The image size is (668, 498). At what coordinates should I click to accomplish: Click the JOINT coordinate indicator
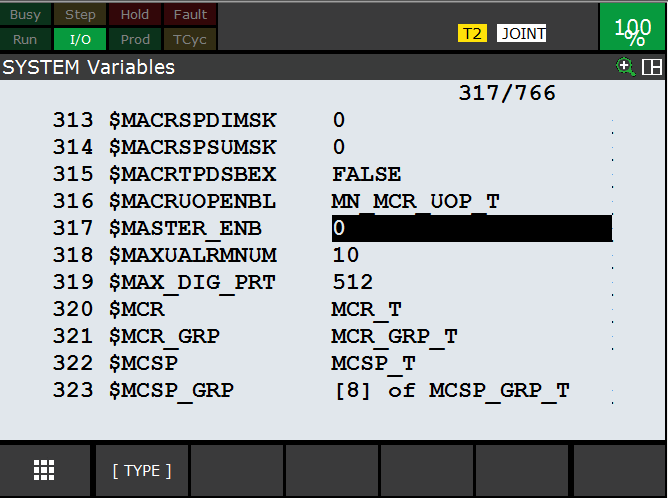tap(523, 33)
